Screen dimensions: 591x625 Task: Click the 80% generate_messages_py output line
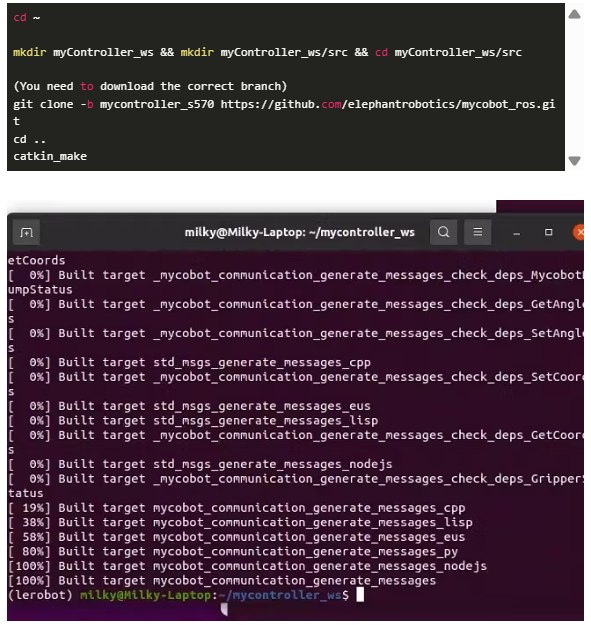click(x=233, y=551)
